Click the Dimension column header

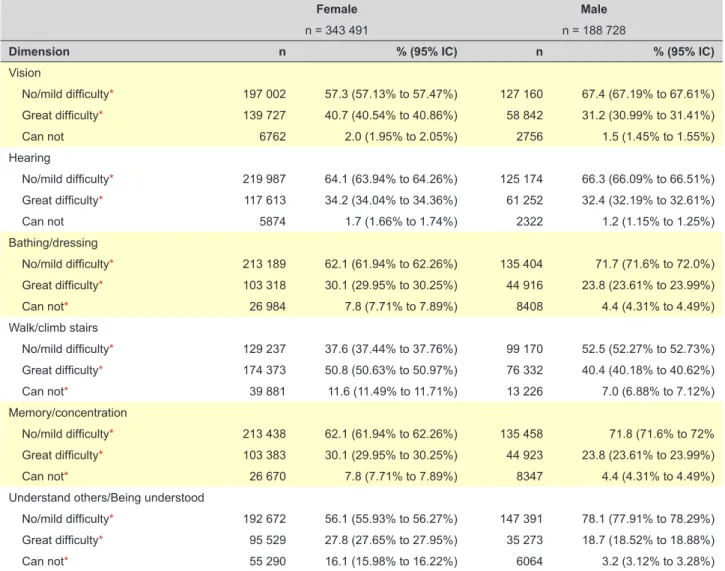[x=39, y=51]
